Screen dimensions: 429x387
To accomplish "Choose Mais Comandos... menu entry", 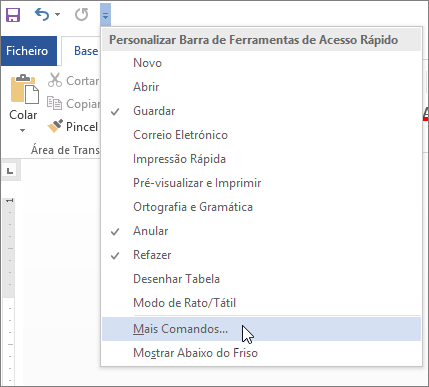I will (261, 329).
